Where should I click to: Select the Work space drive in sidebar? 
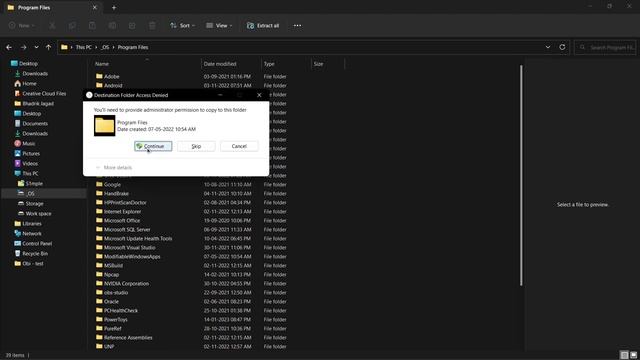pos(38,213)
